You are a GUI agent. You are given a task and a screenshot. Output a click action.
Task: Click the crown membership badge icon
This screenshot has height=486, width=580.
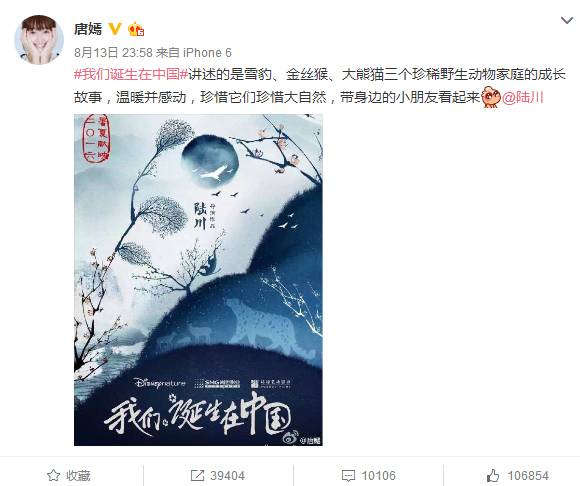point(136,29)
